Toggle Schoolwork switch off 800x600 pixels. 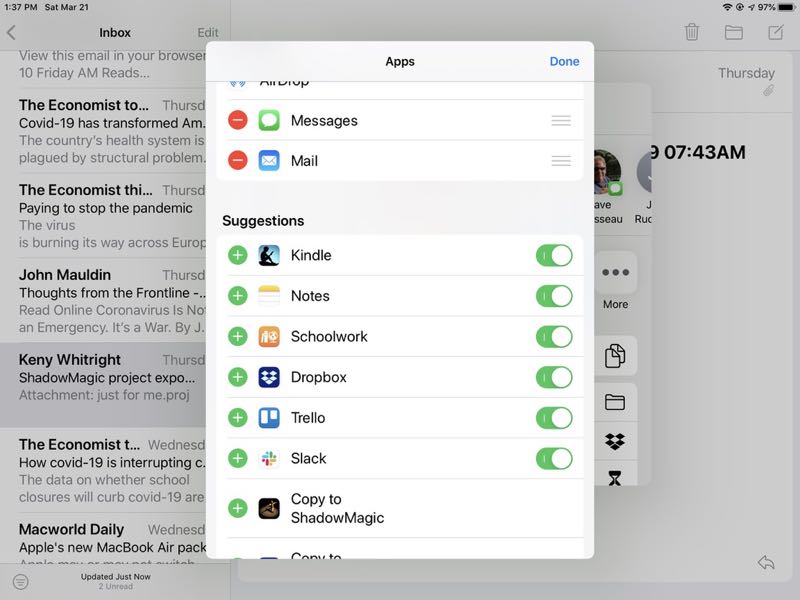554,336
